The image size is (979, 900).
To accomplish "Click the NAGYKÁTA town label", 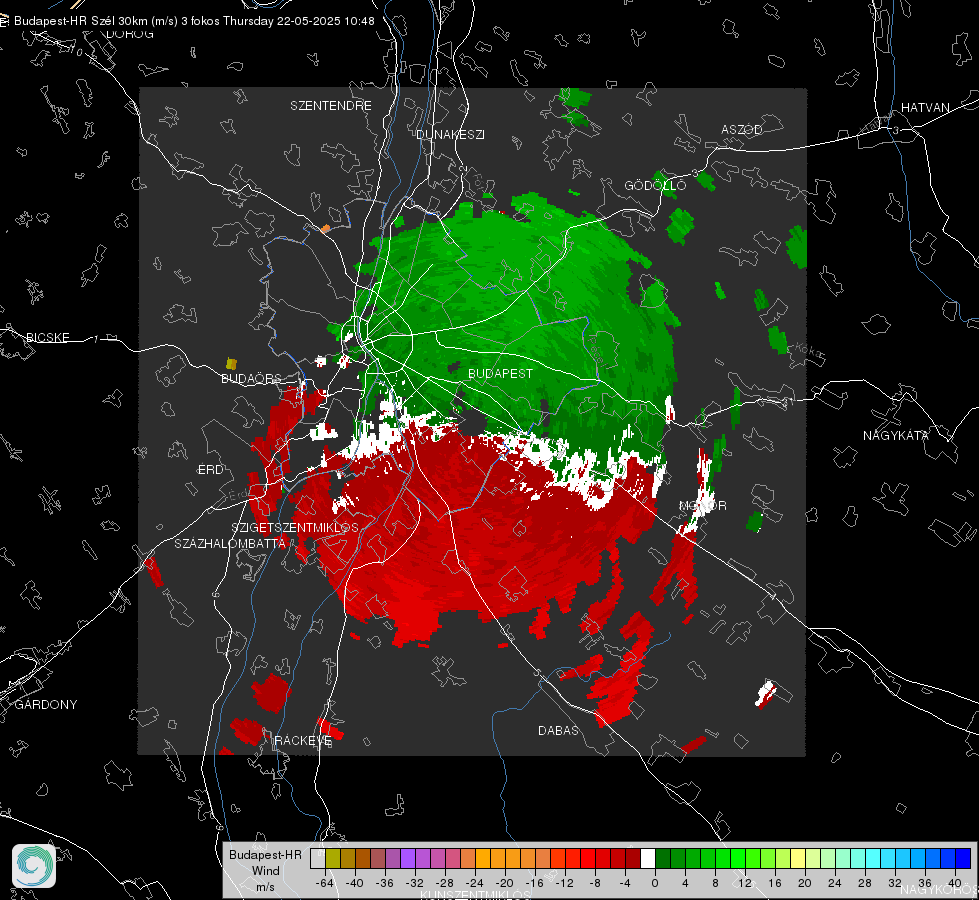I will [x=896, y=435].
